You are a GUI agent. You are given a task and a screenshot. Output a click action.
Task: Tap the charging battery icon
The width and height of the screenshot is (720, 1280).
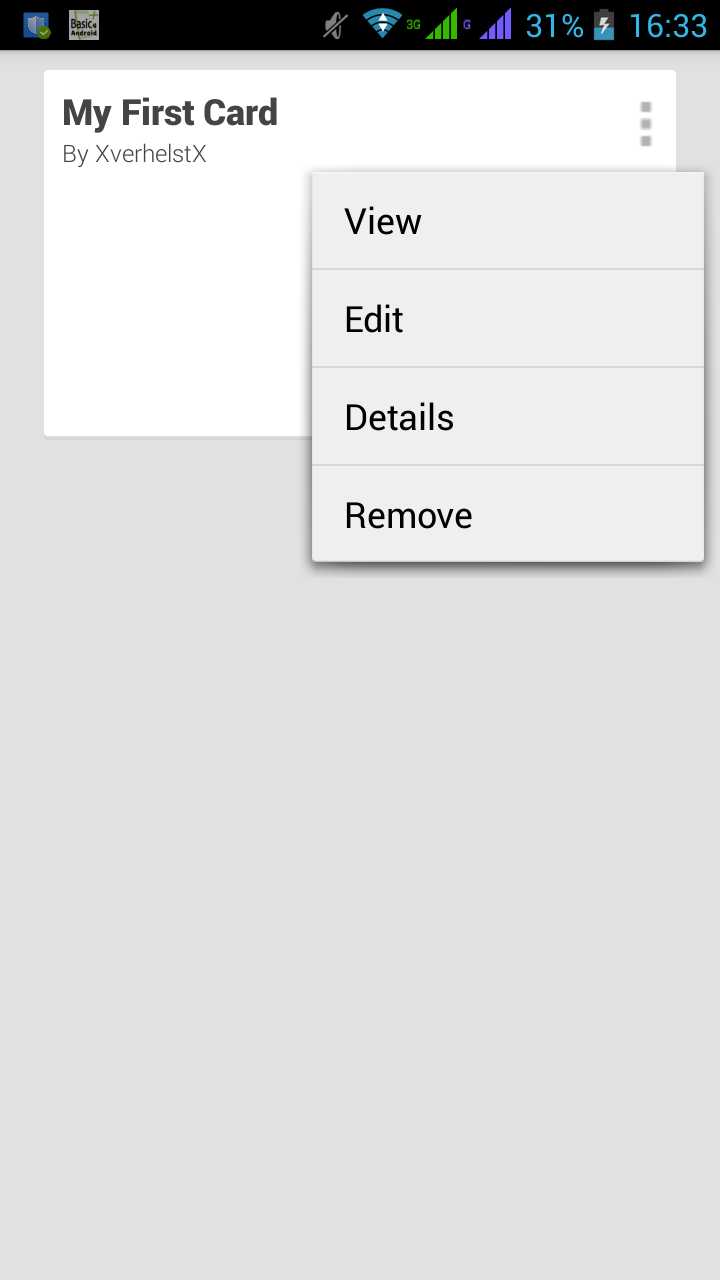604,25
